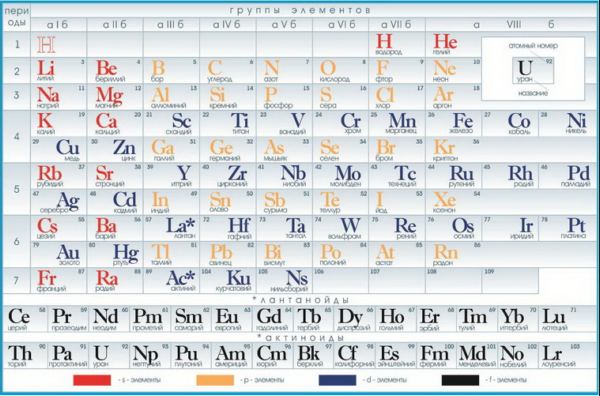Click the black f-элементы legend swatch

coord(460,380)
